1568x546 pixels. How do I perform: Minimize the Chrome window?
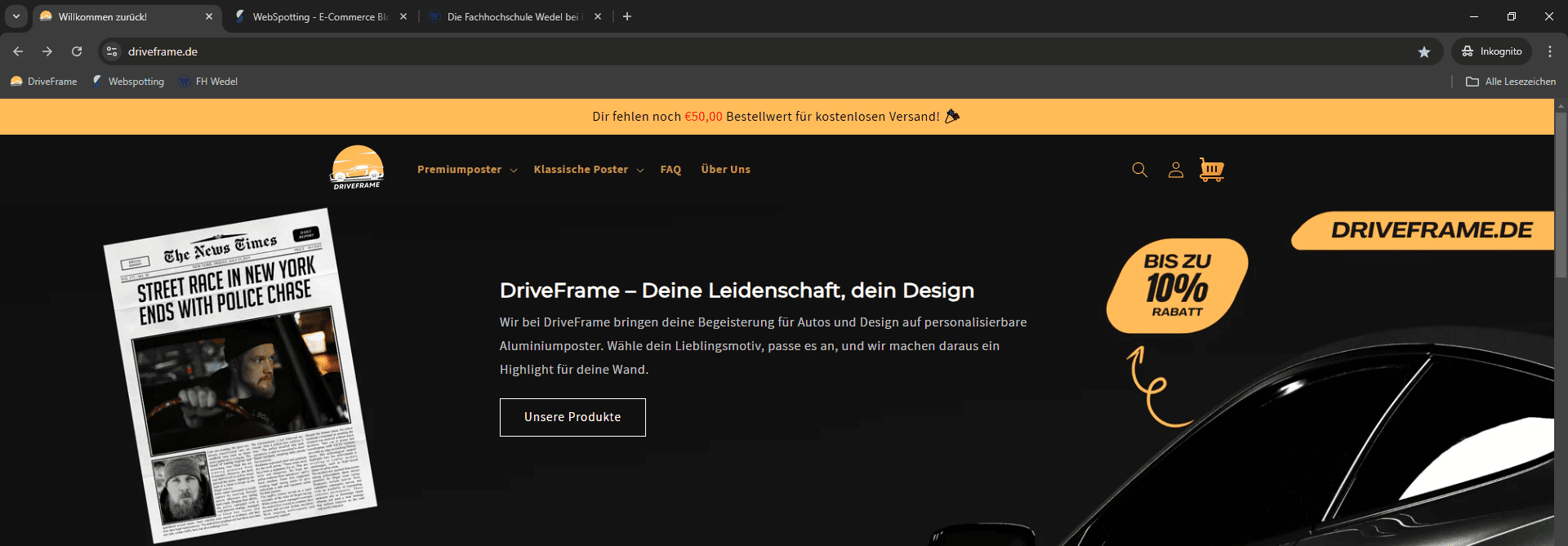click(1474, 16)
